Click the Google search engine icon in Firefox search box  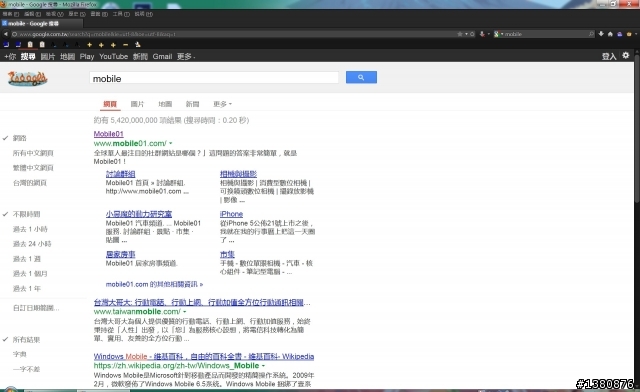[496, 34]
